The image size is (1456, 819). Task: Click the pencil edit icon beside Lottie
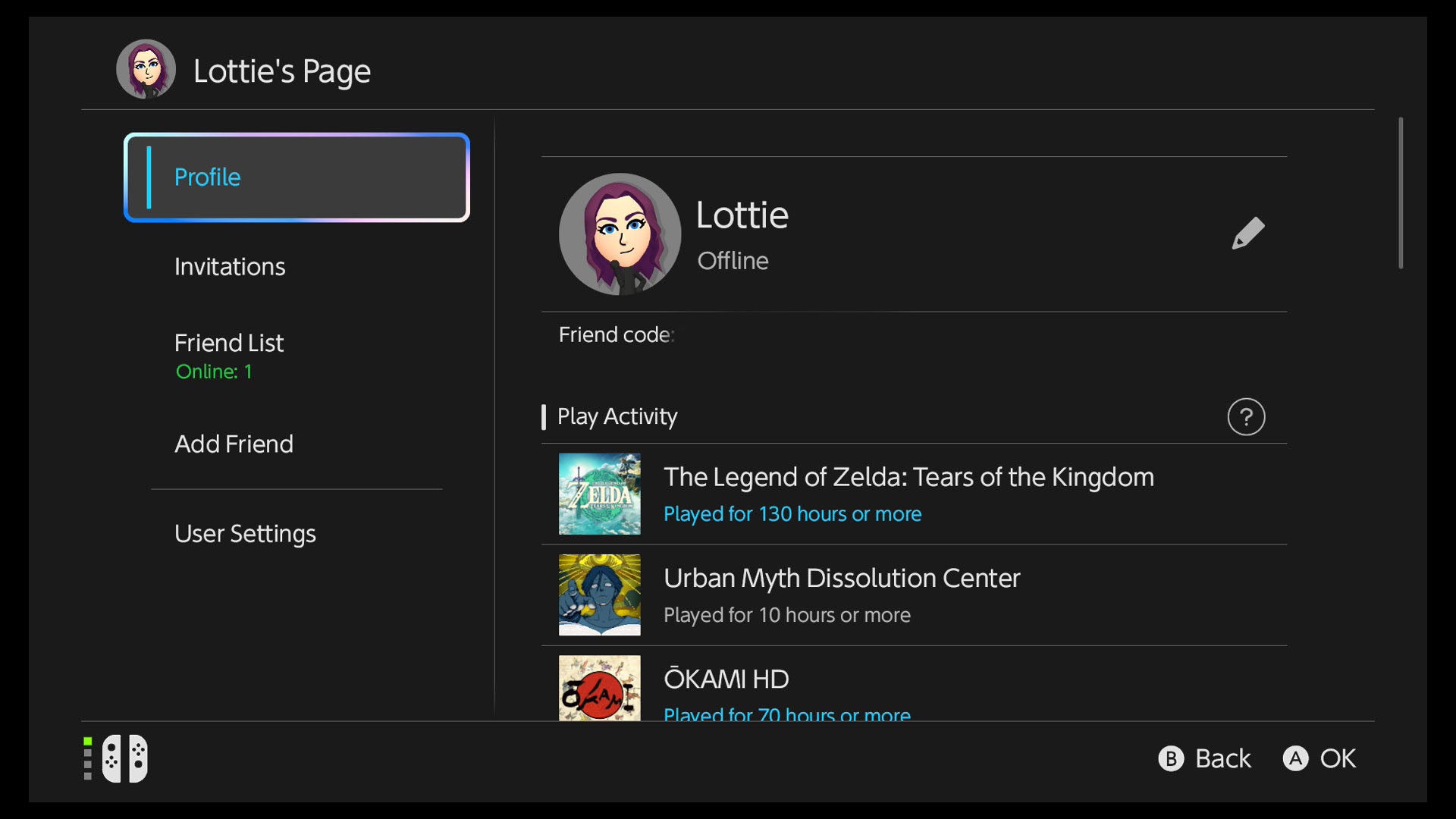pos(1247,233)
